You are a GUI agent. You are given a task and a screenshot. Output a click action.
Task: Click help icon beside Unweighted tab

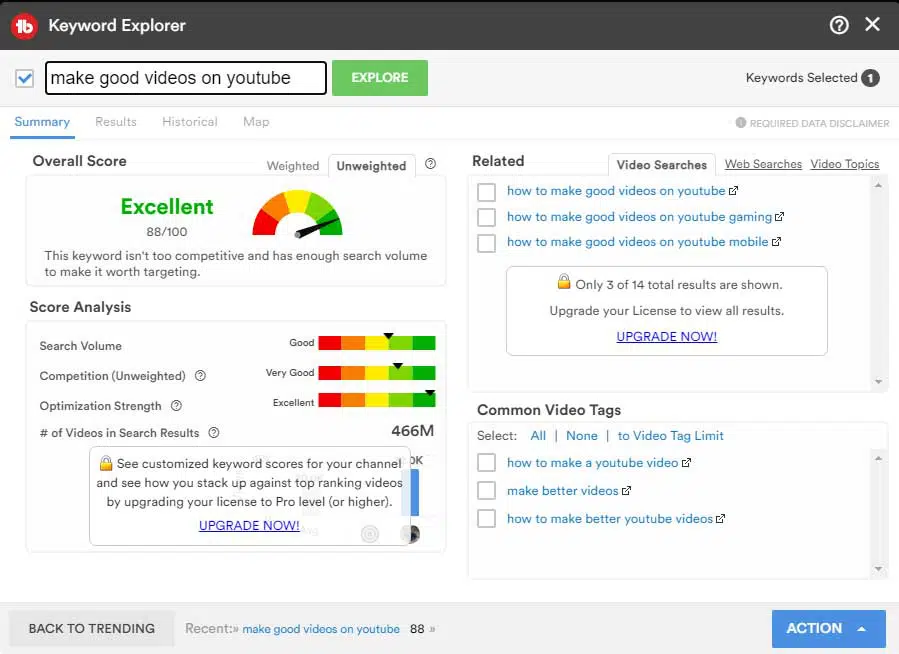(431, 164)
